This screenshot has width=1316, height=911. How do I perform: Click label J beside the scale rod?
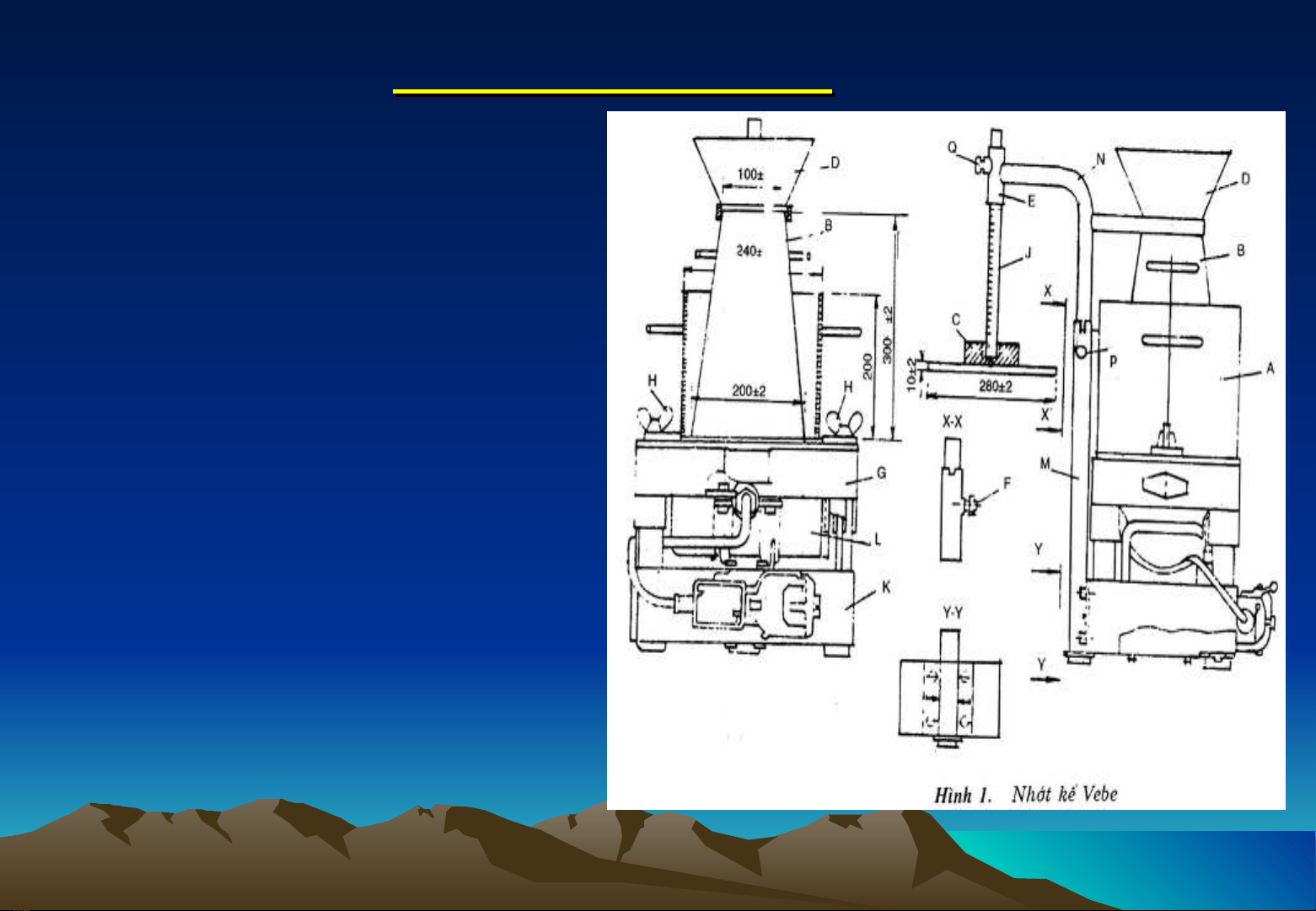click(1027, 252)
